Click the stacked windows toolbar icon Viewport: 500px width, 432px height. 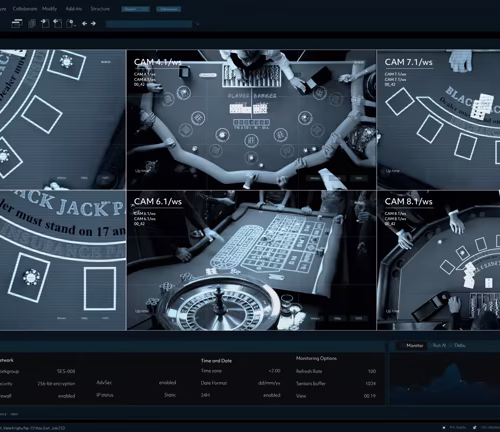pyautogui.click(x=17, y=23)
